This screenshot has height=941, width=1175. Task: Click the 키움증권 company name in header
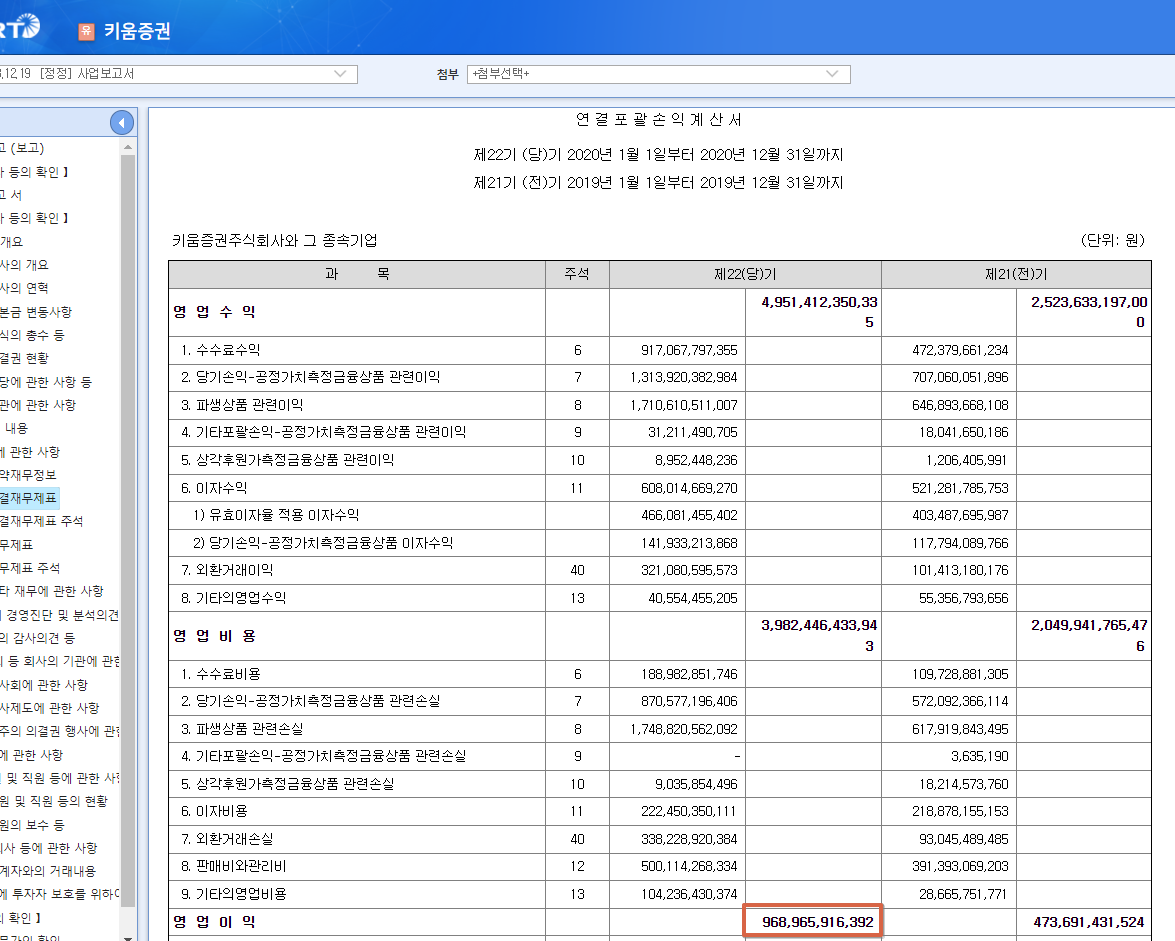click(136, 31)
